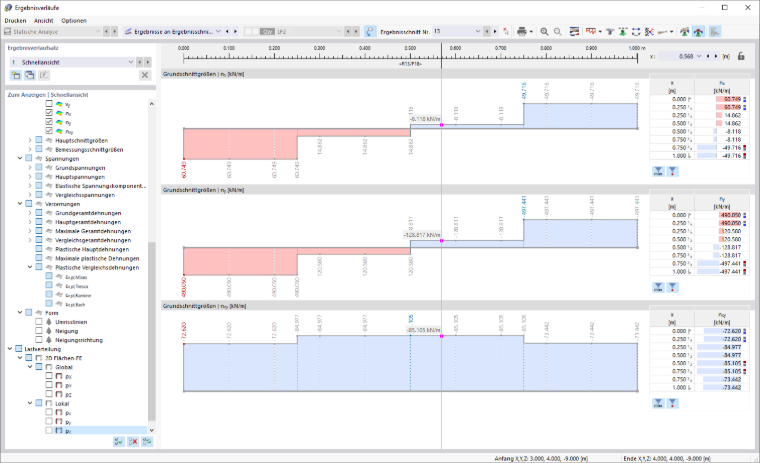Check the Umrisslinien checkbox
Image resolution: width=760 pixels, height=463 pixels.
pyautogui.click(x=39, y=321)
